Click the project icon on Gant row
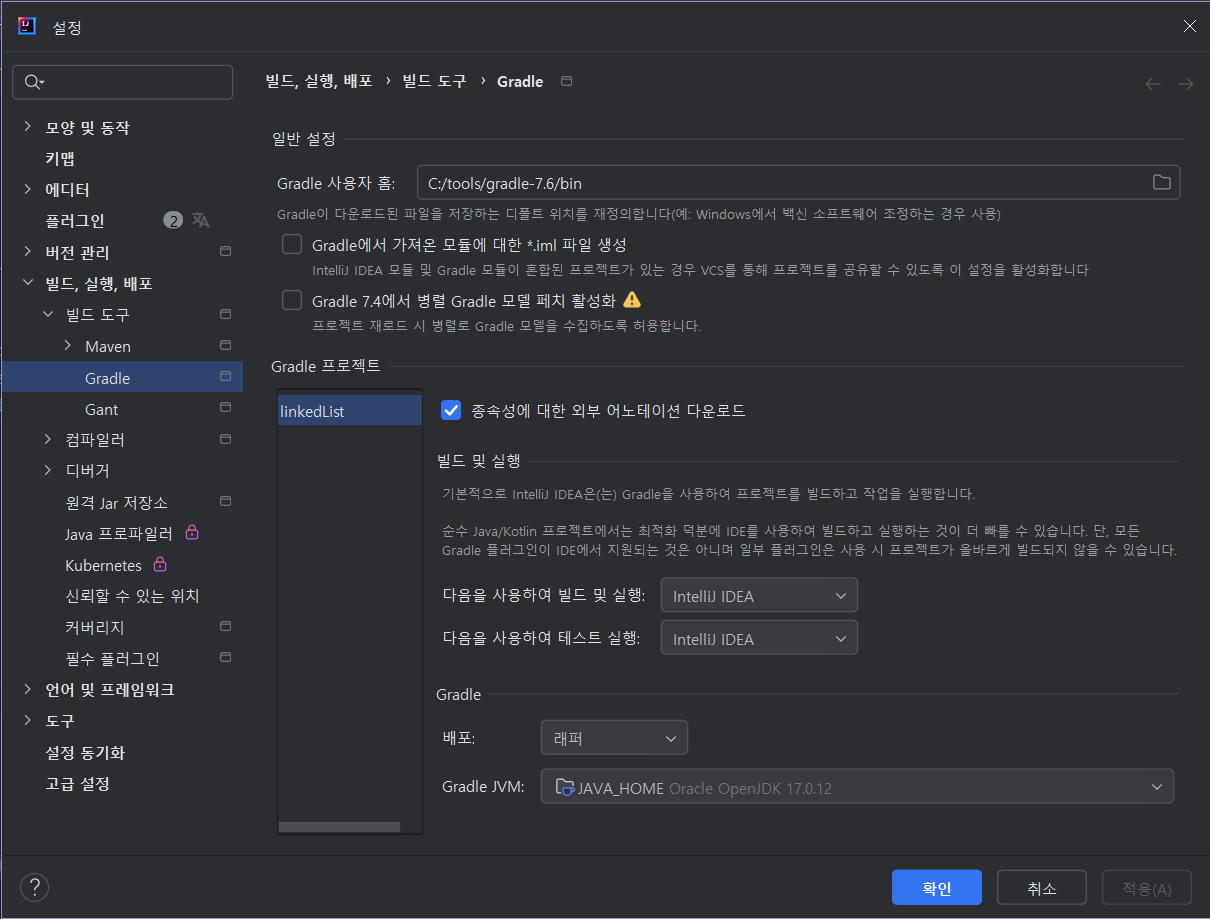This screenshot has width=1210, height=919. (x=225, y=408)
